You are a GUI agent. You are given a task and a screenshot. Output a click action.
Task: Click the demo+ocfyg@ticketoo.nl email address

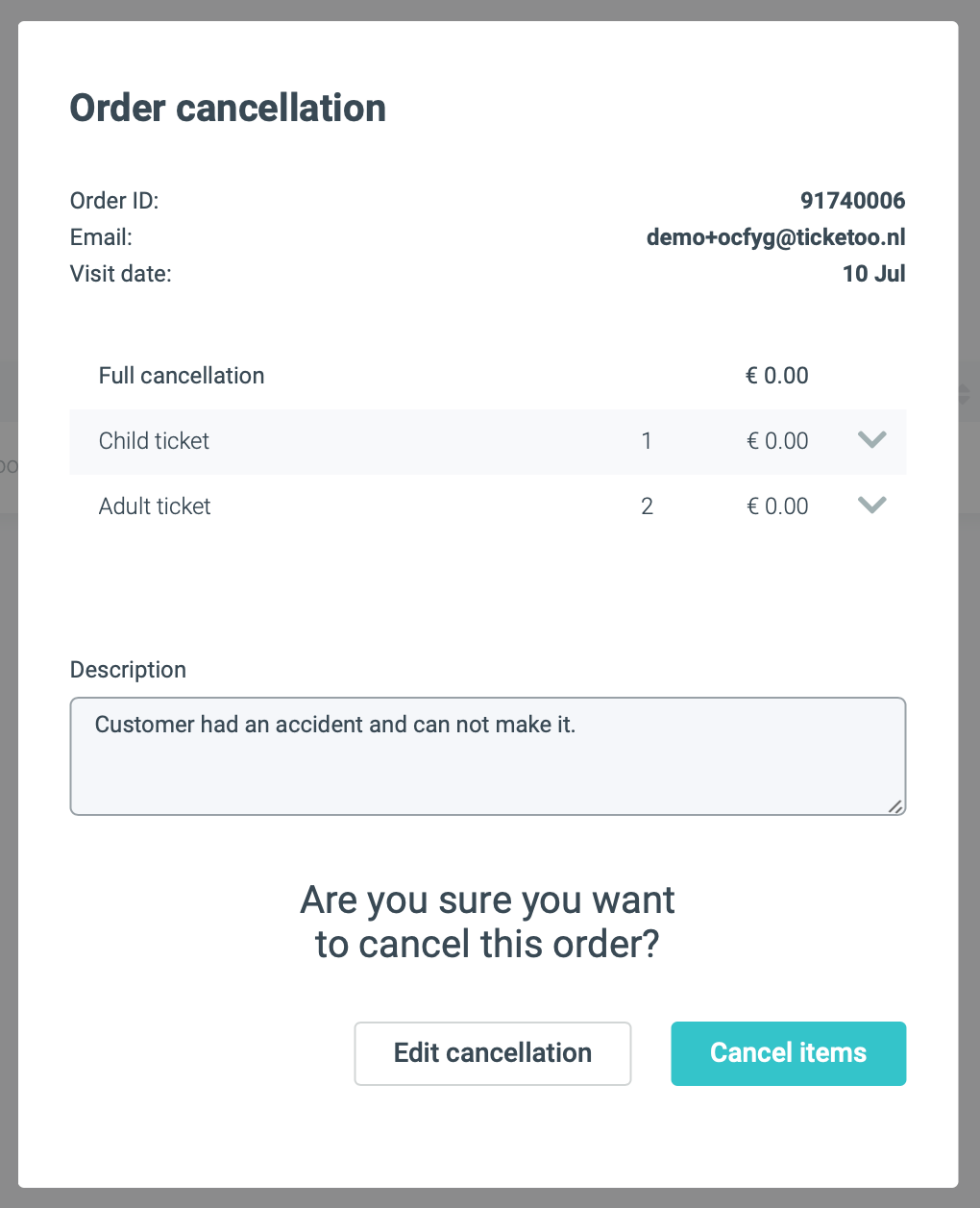click(775, 237)
